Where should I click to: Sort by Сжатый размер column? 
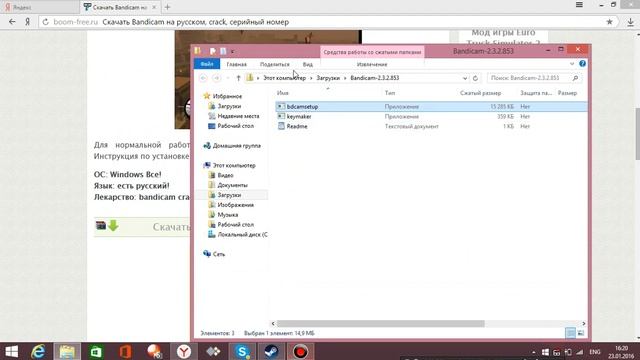(x=480, y=93)
